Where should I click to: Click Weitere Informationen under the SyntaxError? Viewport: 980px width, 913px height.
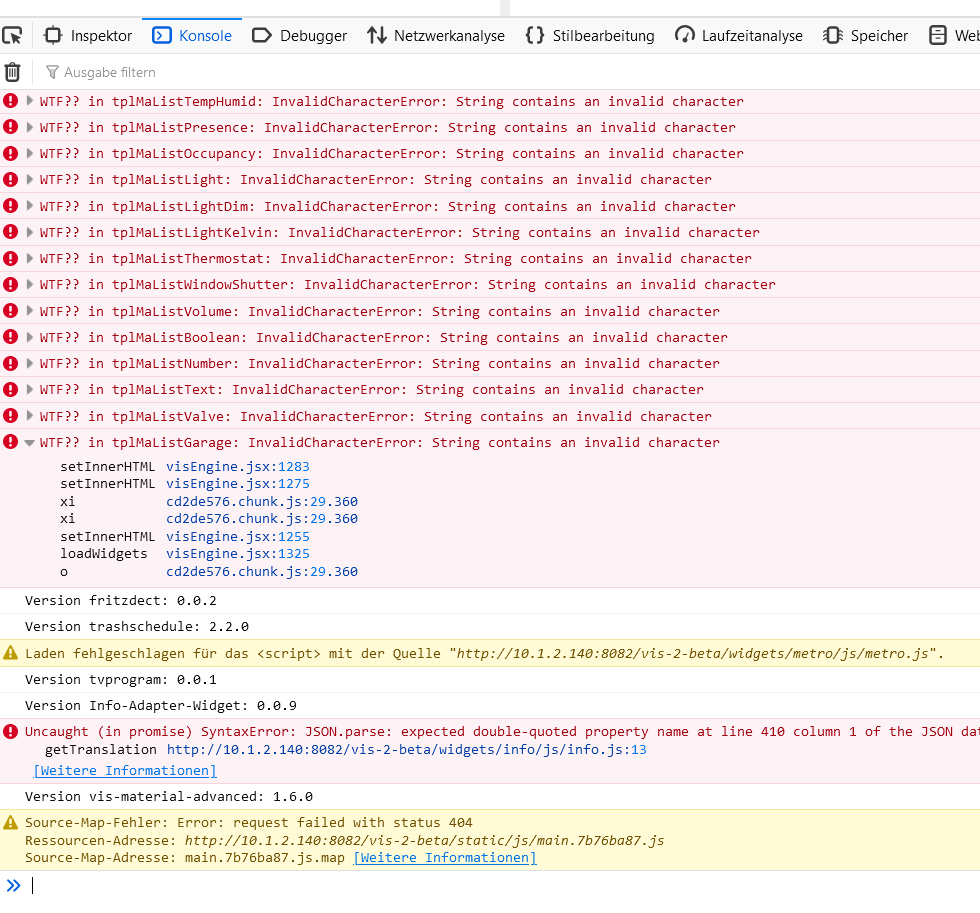(x=125, y=771)
